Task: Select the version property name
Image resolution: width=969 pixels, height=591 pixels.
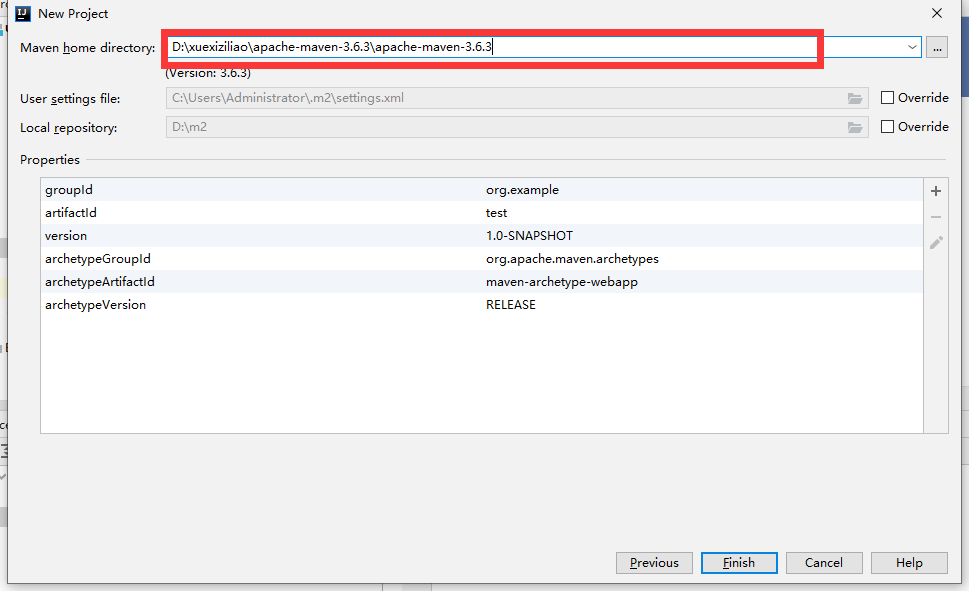Action: coord(66,236)
